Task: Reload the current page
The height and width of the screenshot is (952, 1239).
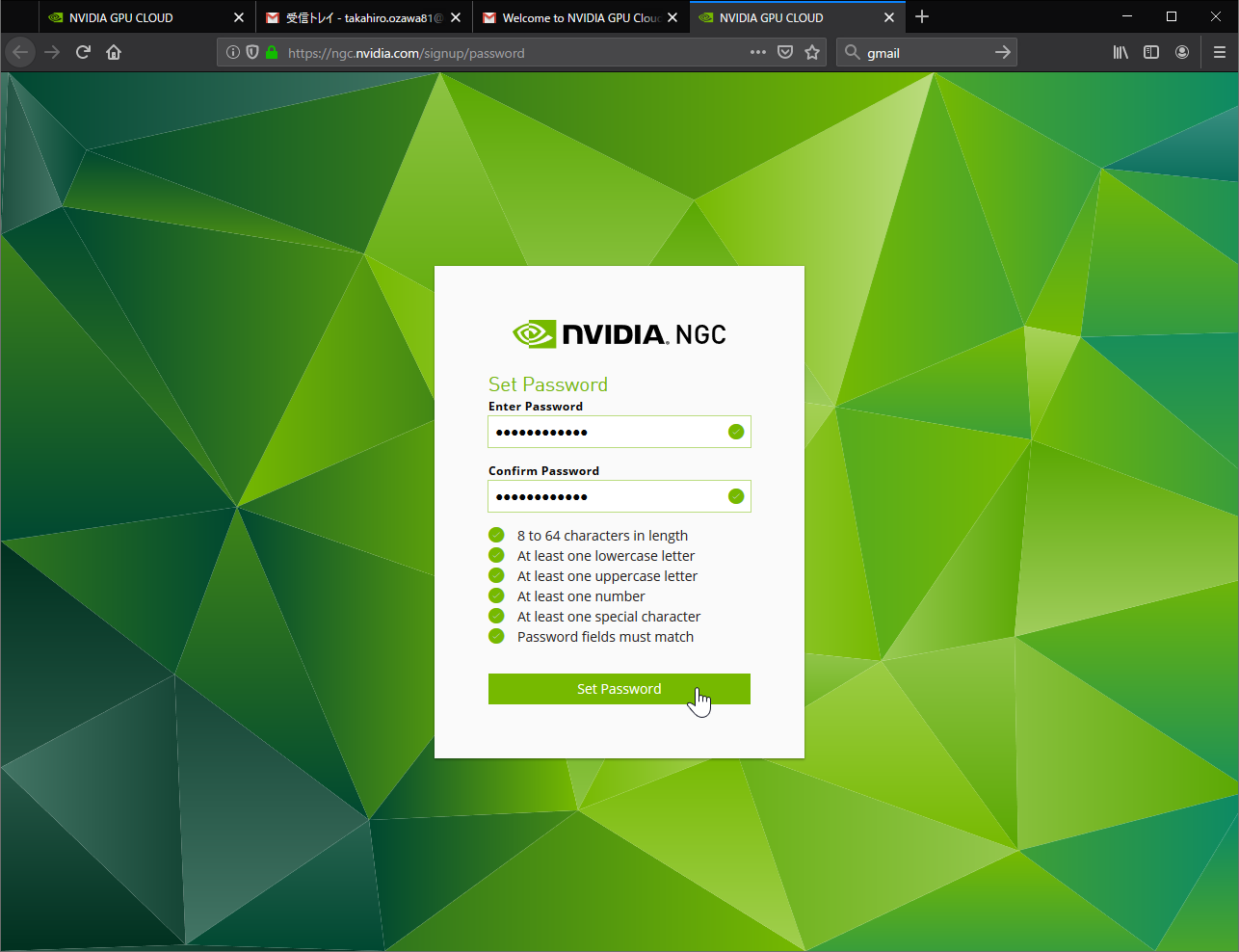Action: pos(83,52)
